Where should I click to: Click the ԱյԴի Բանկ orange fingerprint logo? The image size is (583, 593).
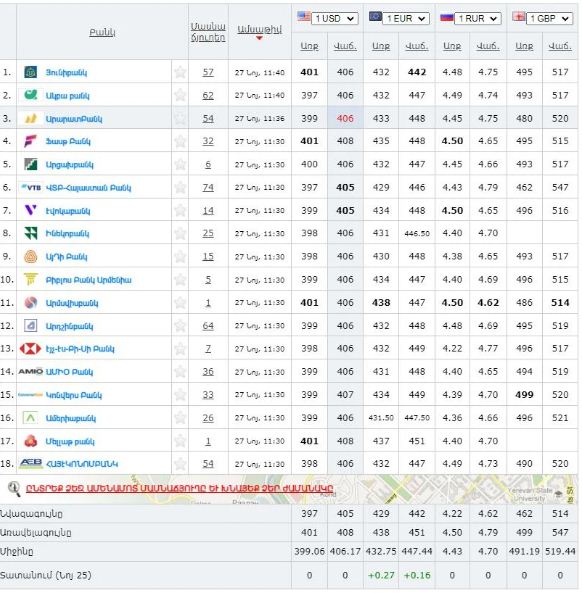pyautogui.click(x=31, y=256)
